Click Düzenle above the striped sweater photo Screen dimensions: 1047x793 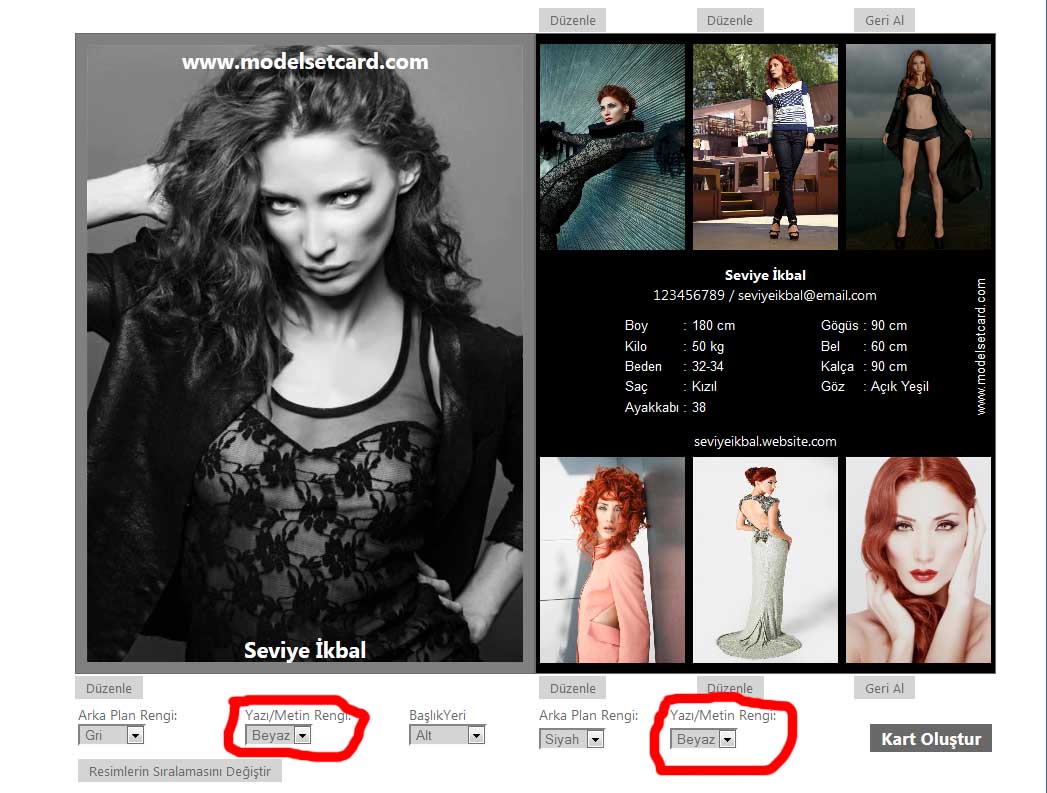pos(730,20)
